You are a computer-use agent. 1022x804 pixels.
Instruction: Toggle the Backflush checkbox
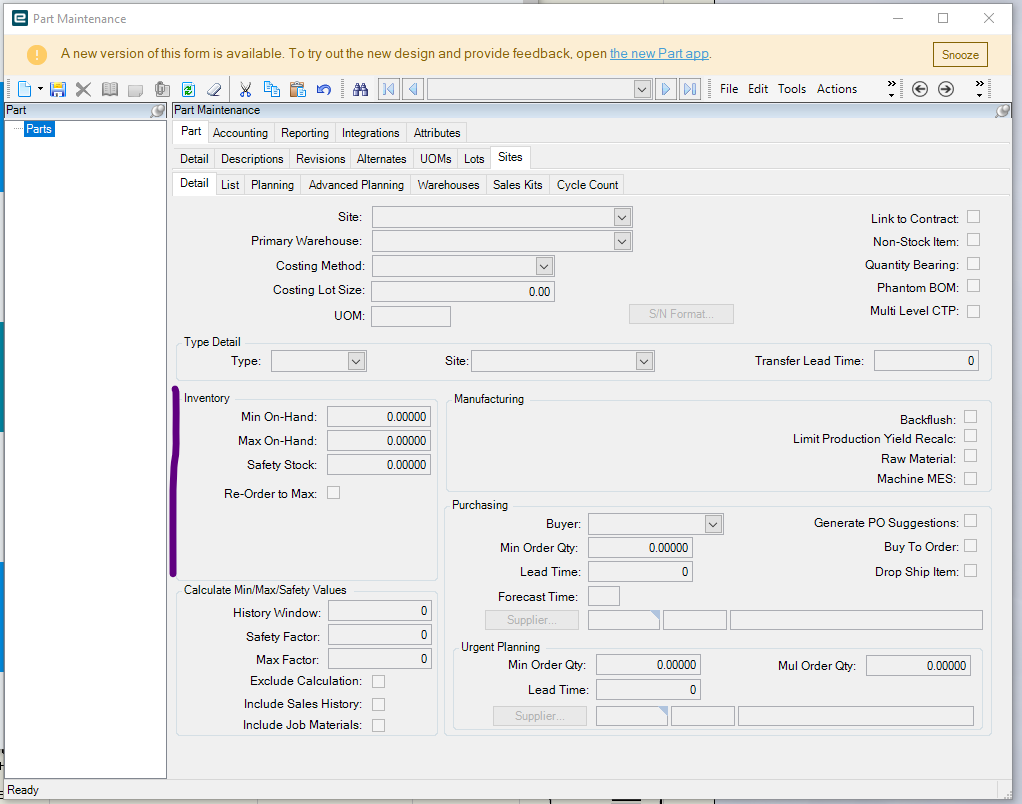[970, 418]
